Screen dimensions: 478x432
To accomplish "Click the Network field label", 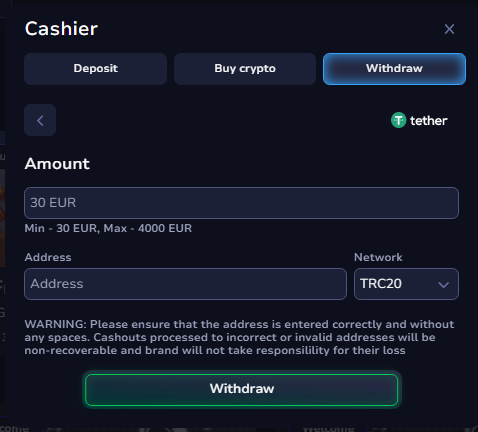I will 378,257.
